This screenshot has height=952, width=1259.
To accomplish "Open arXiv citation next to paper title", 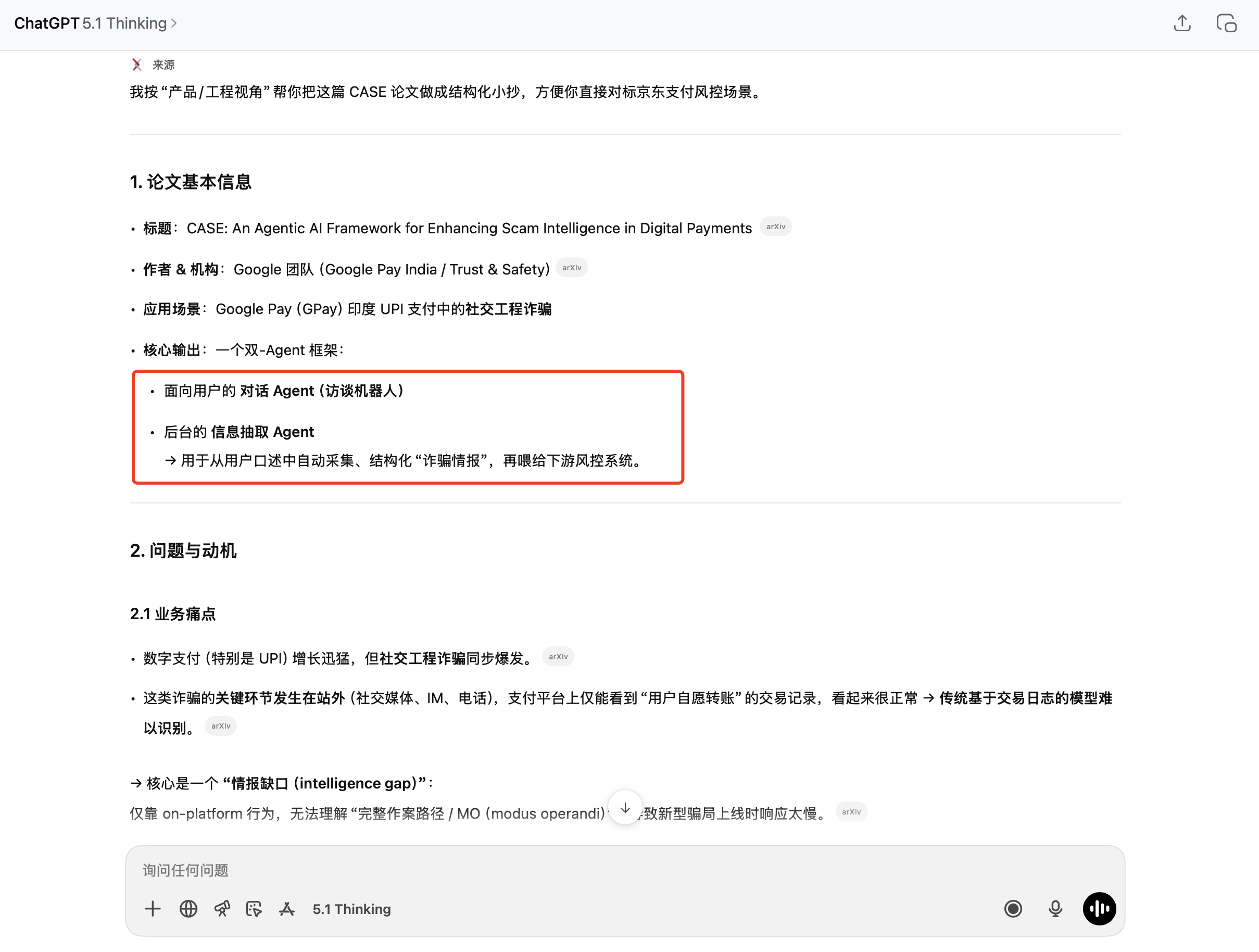I will (x=775, y=227).
